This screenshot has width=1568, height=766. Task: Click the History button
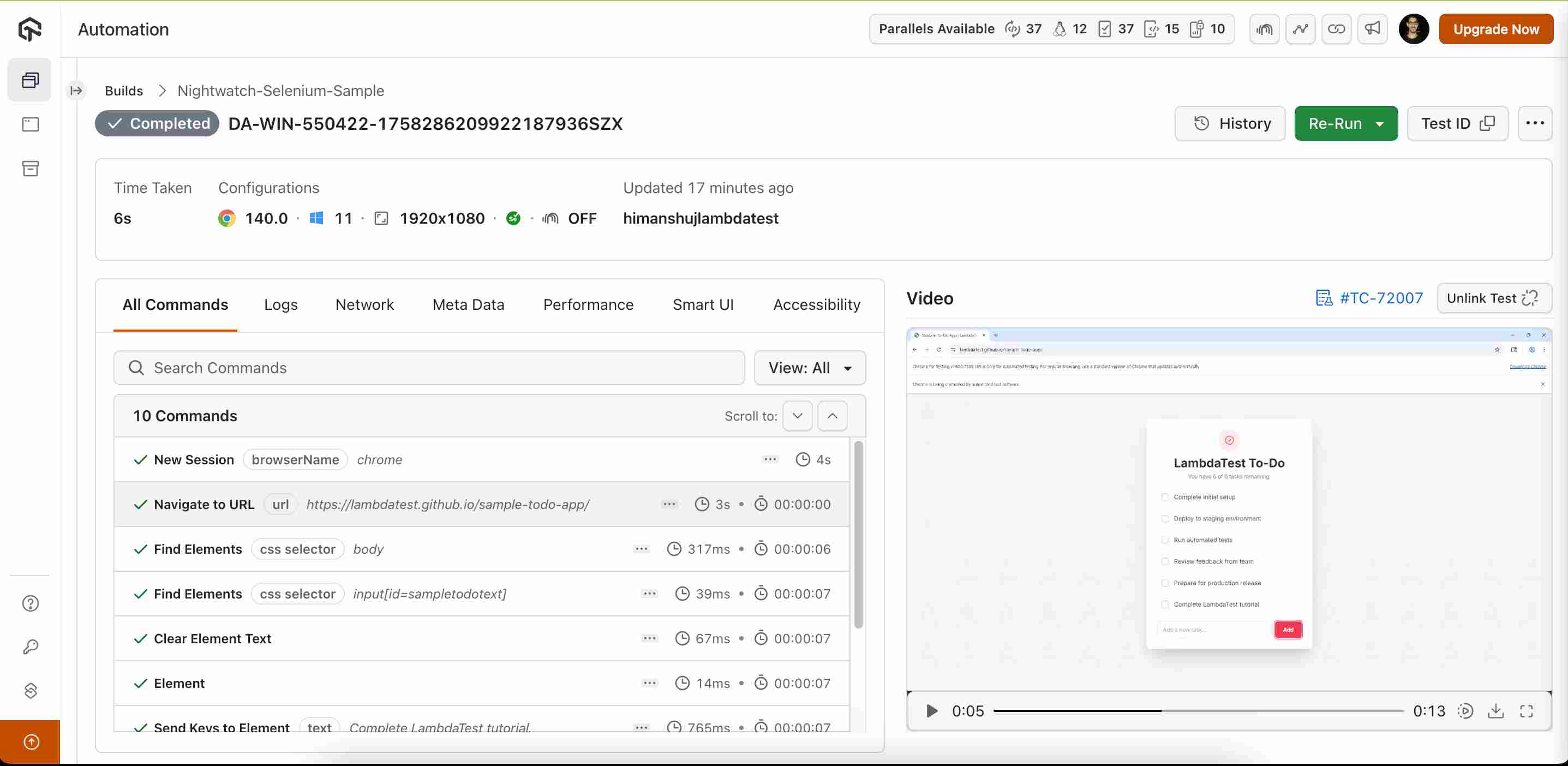(x=1230, y=124)
